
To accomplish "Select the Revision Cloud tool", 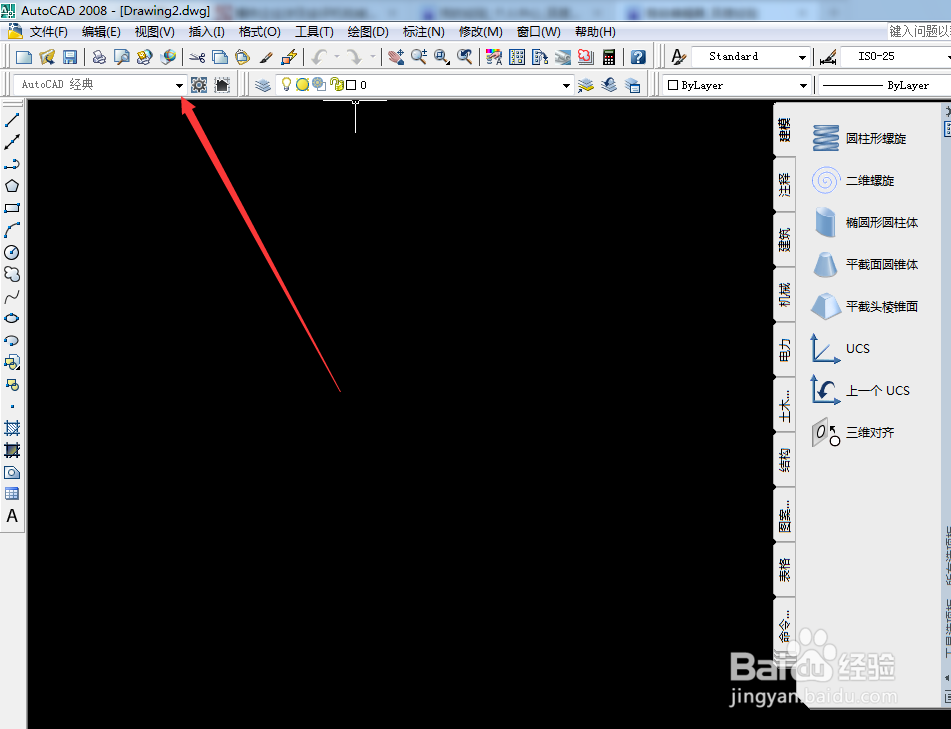I will point(12,274).
